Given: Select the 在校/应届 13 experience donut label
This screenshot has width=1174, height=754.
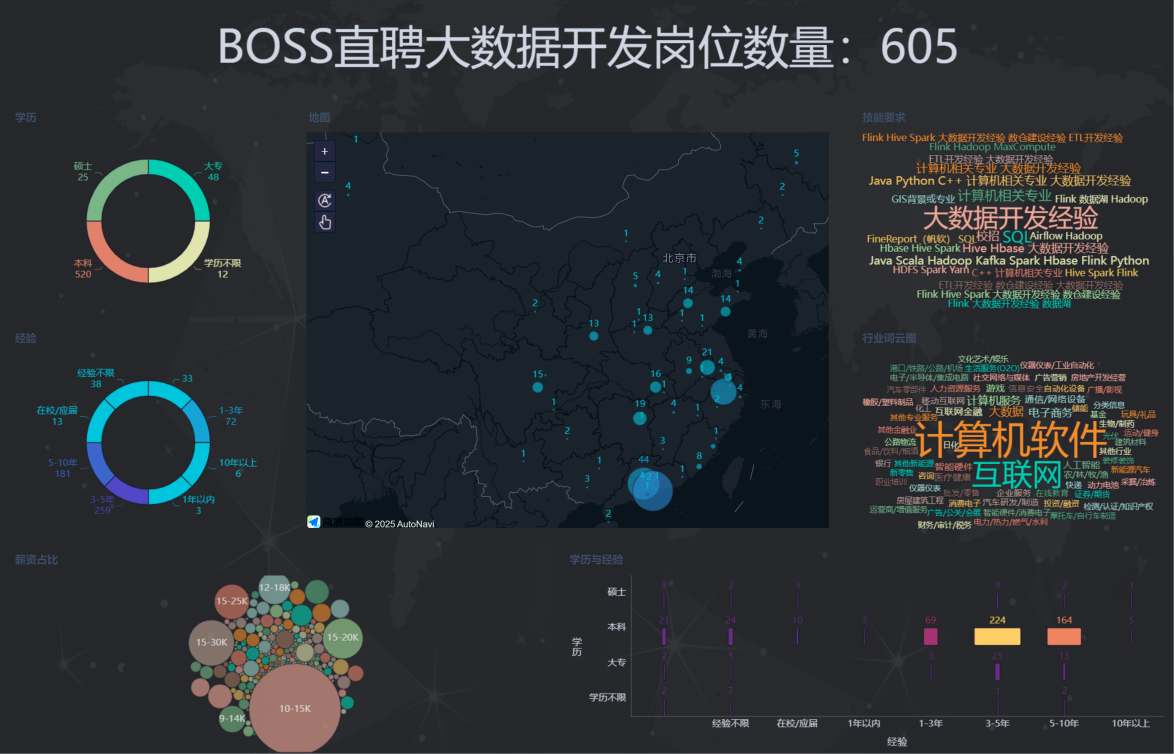Looking at the screenshot, I should point(57,416).
